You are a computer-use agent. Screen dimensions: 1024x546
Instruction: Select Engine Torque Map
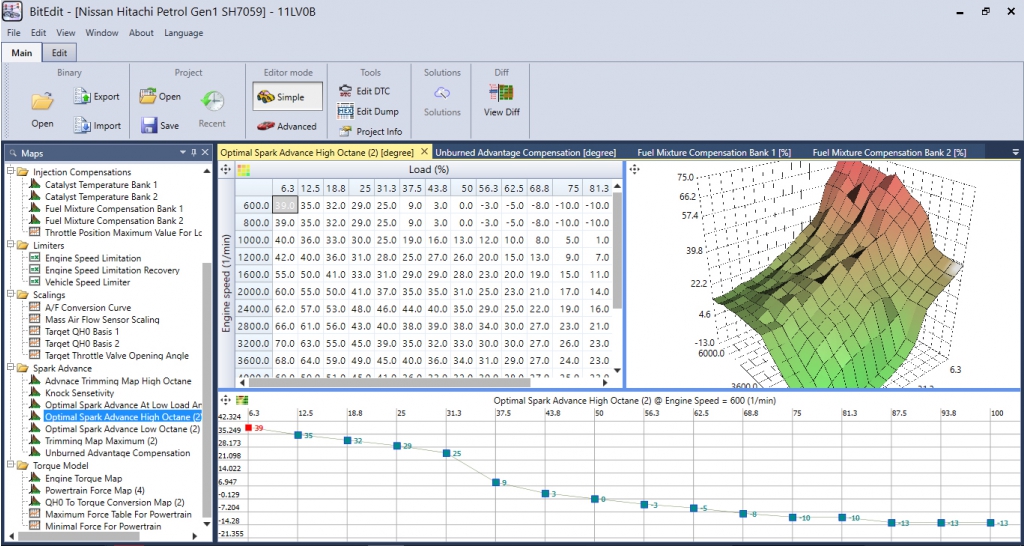click(84, 479)
